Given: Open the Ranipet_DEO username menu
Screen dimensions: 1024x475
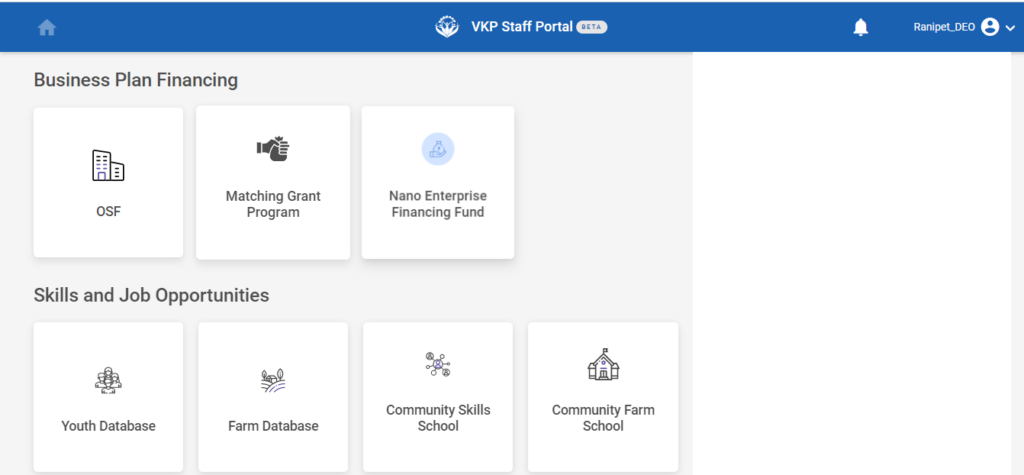Looking at the screenshot, I should click(943, 28).
